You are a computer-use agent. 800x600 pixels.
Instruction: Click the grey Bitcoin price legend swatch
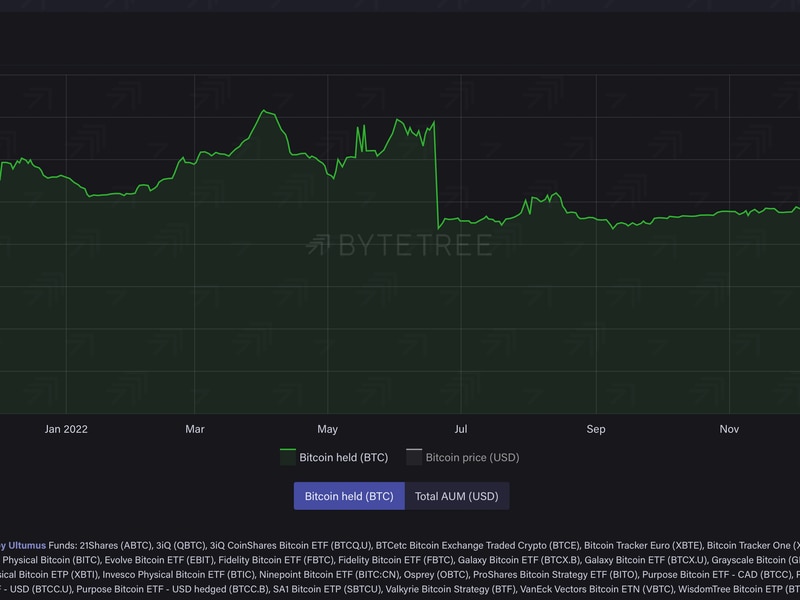point(414,457)
